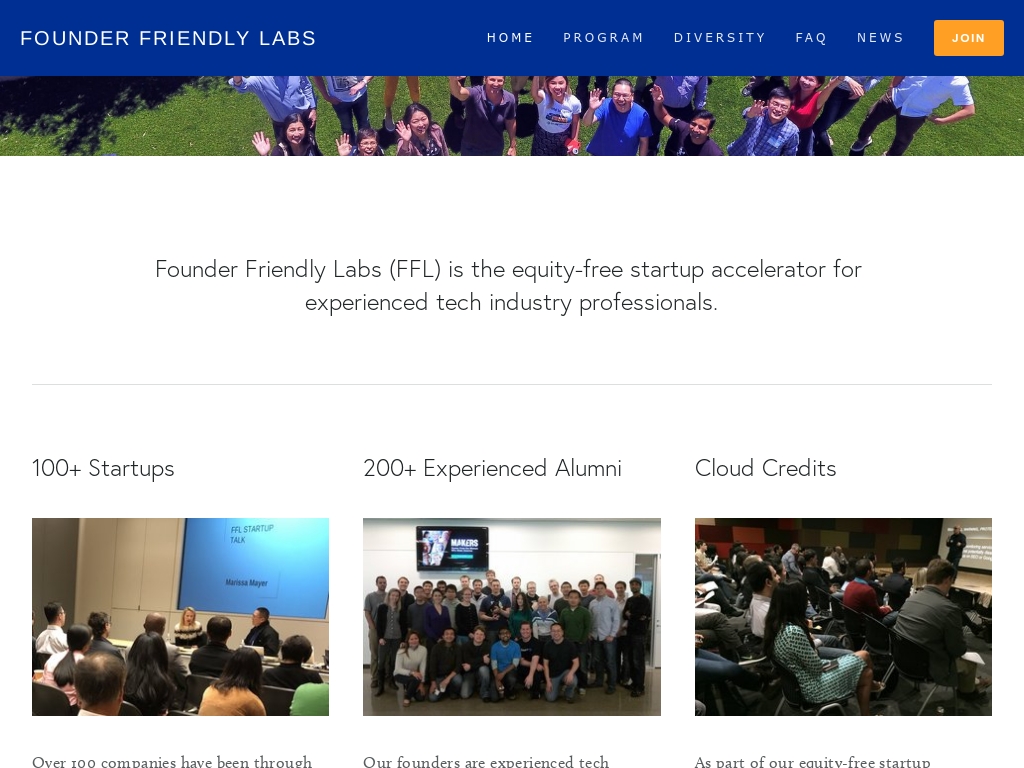Viewport: 1024px width, 768px height.
Task: Click the FFL Startup Talk photo
Action: (180, 617)
